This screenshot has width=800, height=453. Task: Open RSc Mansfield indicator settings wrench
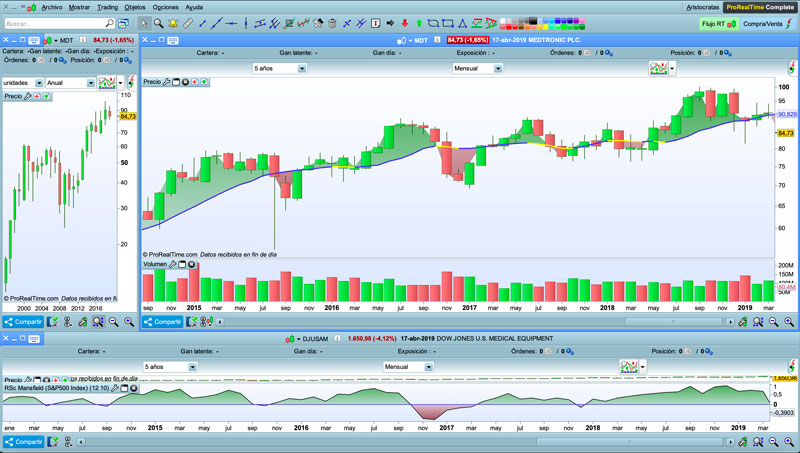[x=115, y=388]
